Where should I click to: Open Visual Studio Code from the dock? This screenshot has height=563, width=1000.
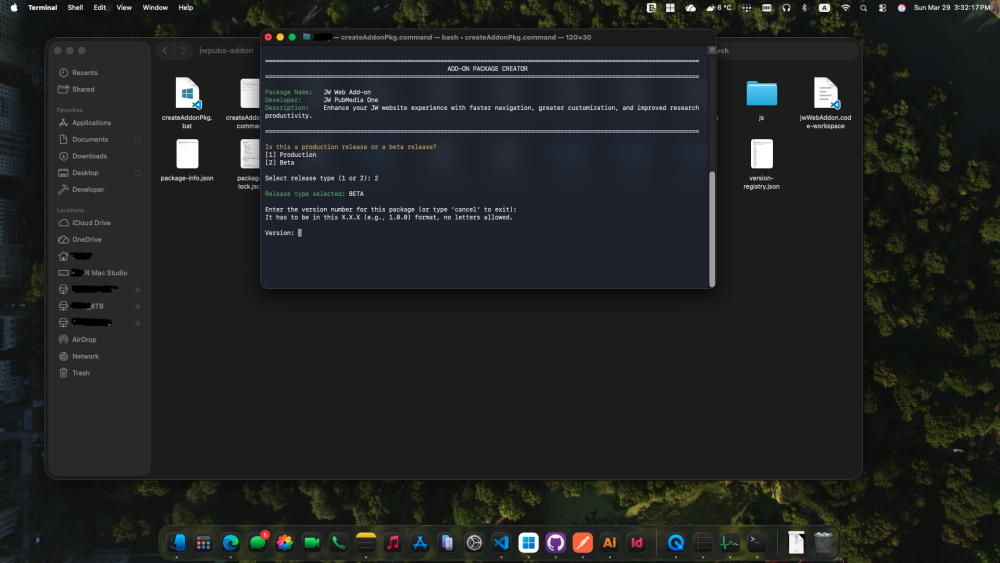tap(502, 542)
